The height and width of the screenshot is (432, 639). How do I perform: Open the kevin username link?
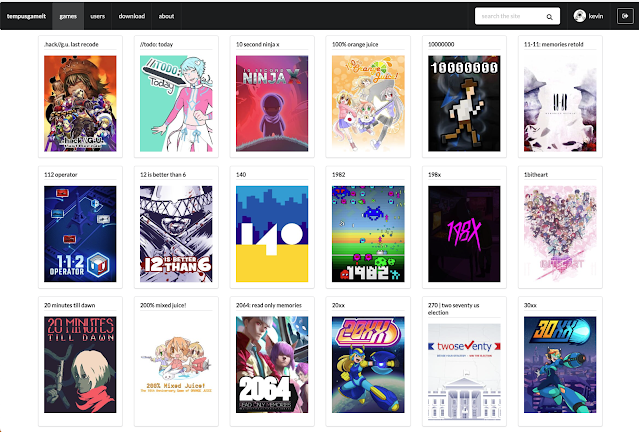pos(596,16)
